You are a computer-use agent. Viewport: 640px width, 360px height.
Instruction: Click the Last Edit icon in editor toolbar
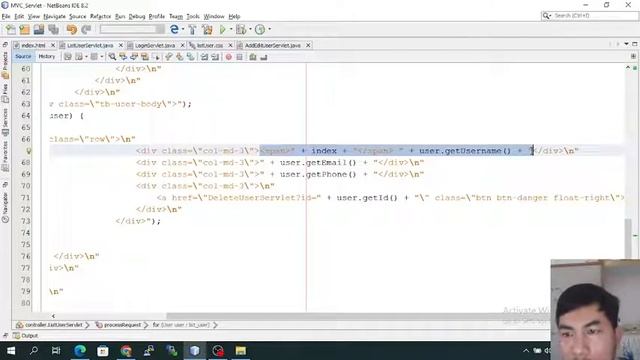(x=68, y=57)
